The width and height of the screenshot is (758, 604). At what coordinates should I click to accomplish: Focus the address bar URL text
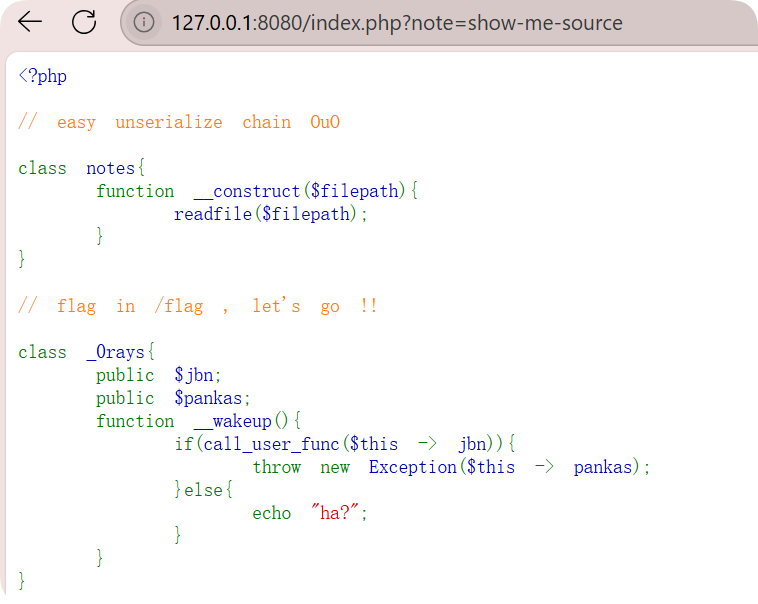pos(397,23)
